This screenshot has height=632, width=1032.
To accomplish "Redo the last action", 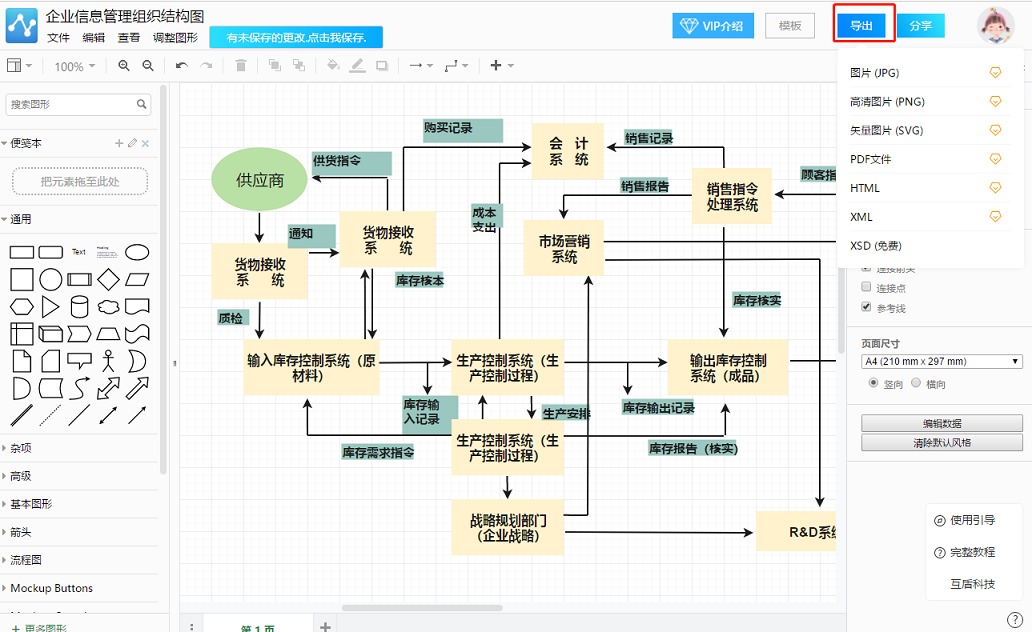I will [x=207, y=66].
